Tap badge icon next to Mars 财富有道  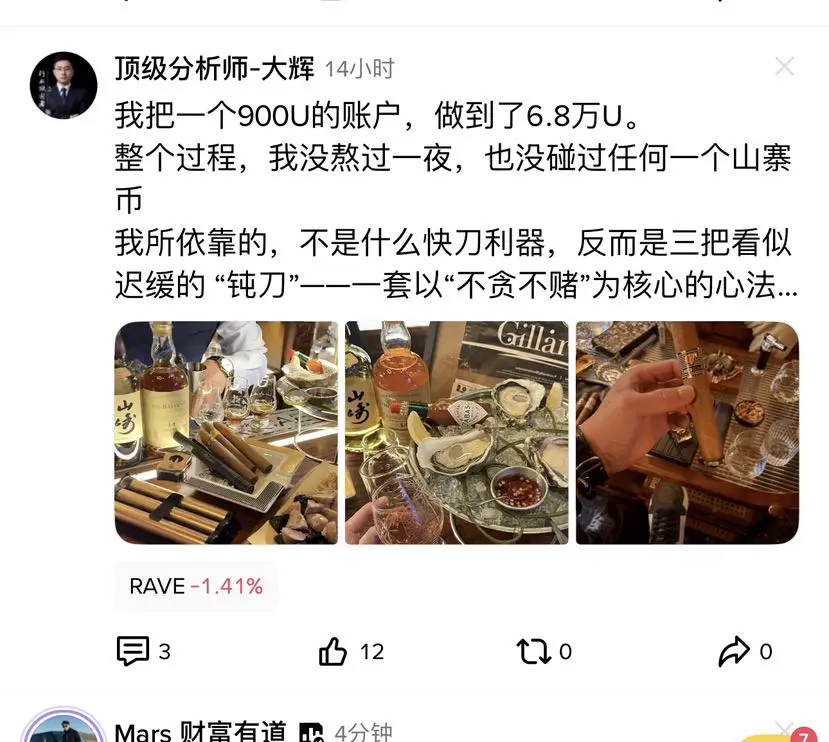(311, 732)
